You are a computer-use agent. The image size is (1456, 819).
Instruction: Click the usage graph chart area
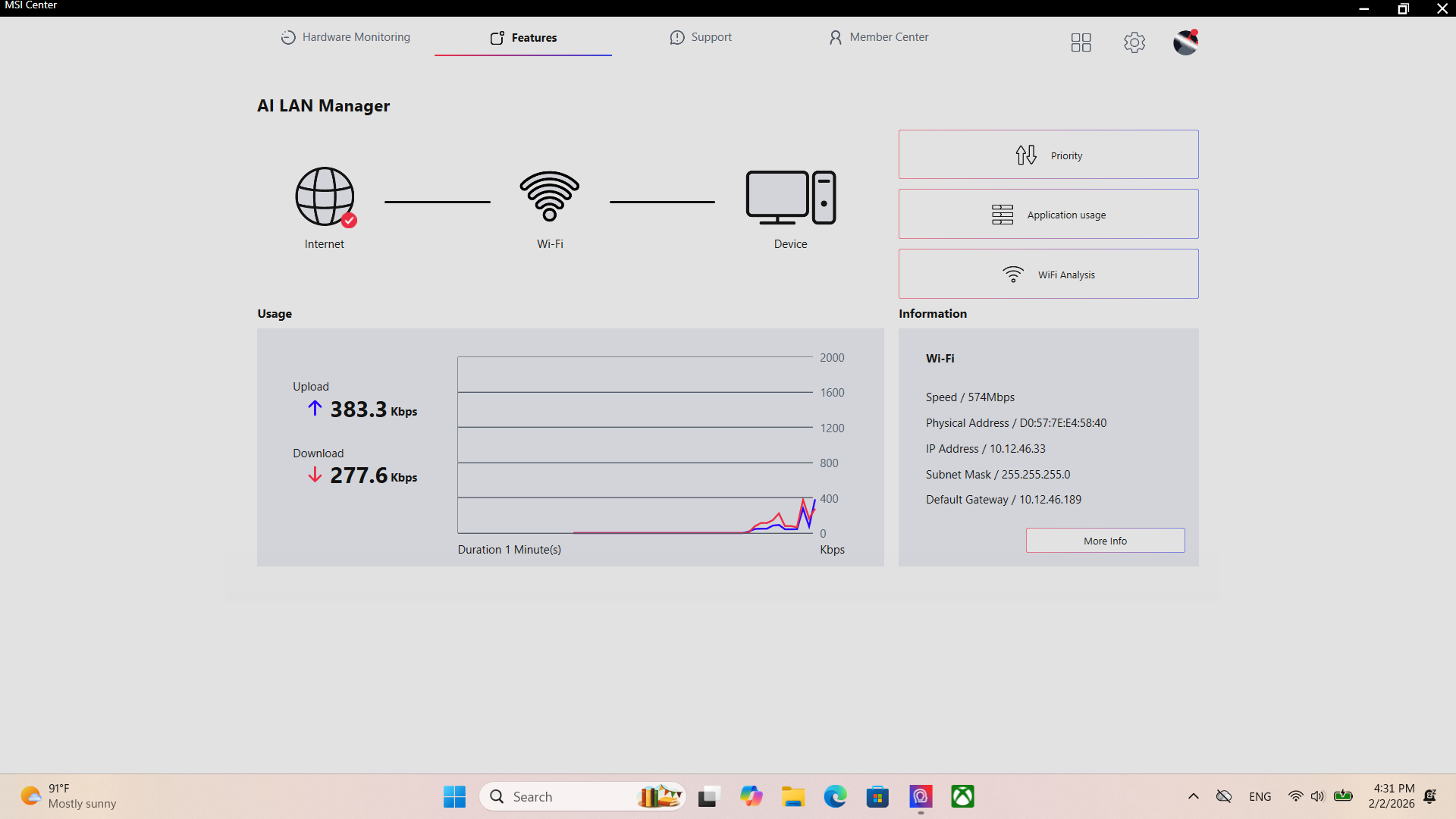click(635, 445)
